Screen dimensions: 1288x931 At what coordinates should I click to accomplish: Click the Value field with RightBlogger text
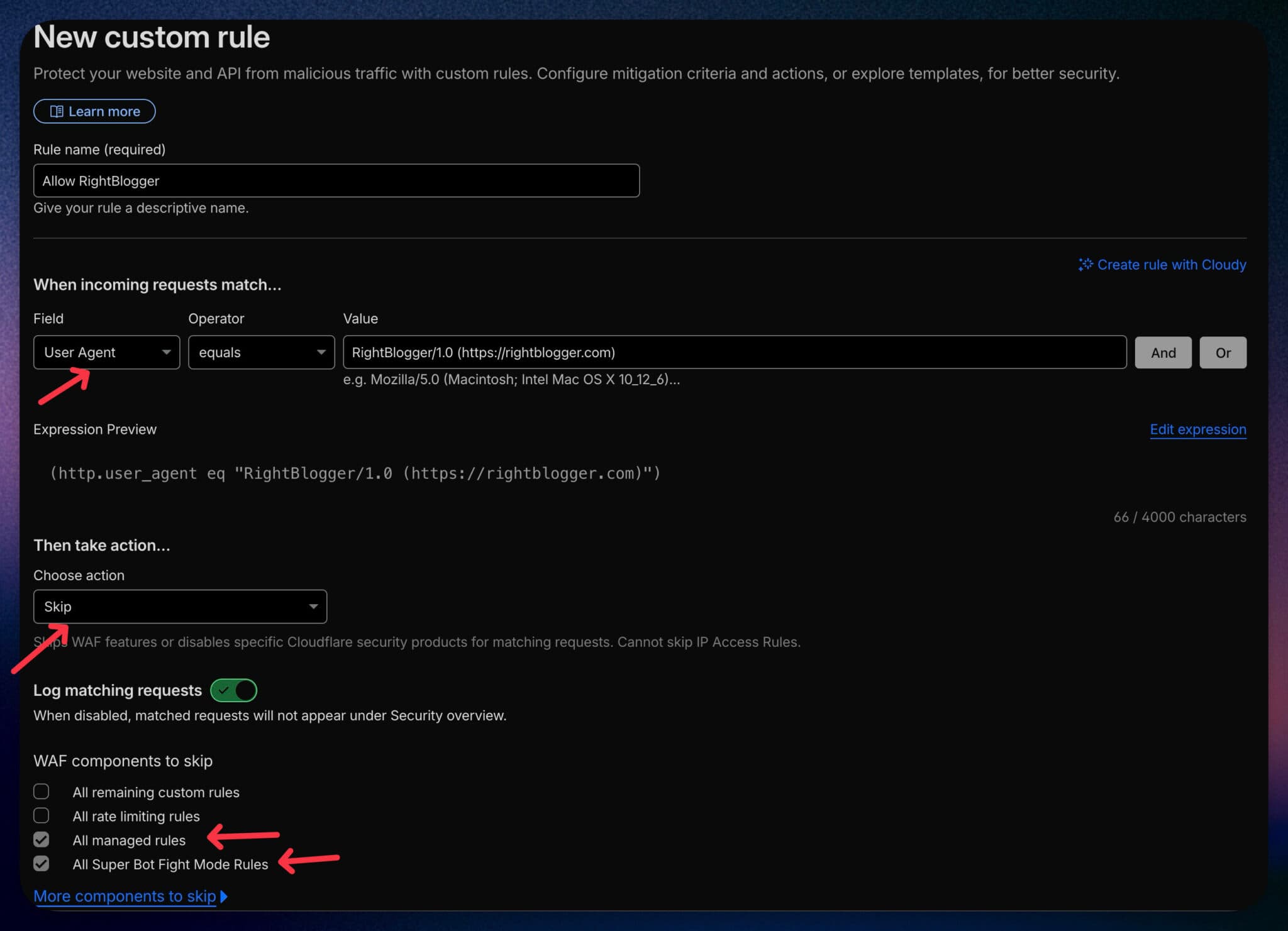735,352
